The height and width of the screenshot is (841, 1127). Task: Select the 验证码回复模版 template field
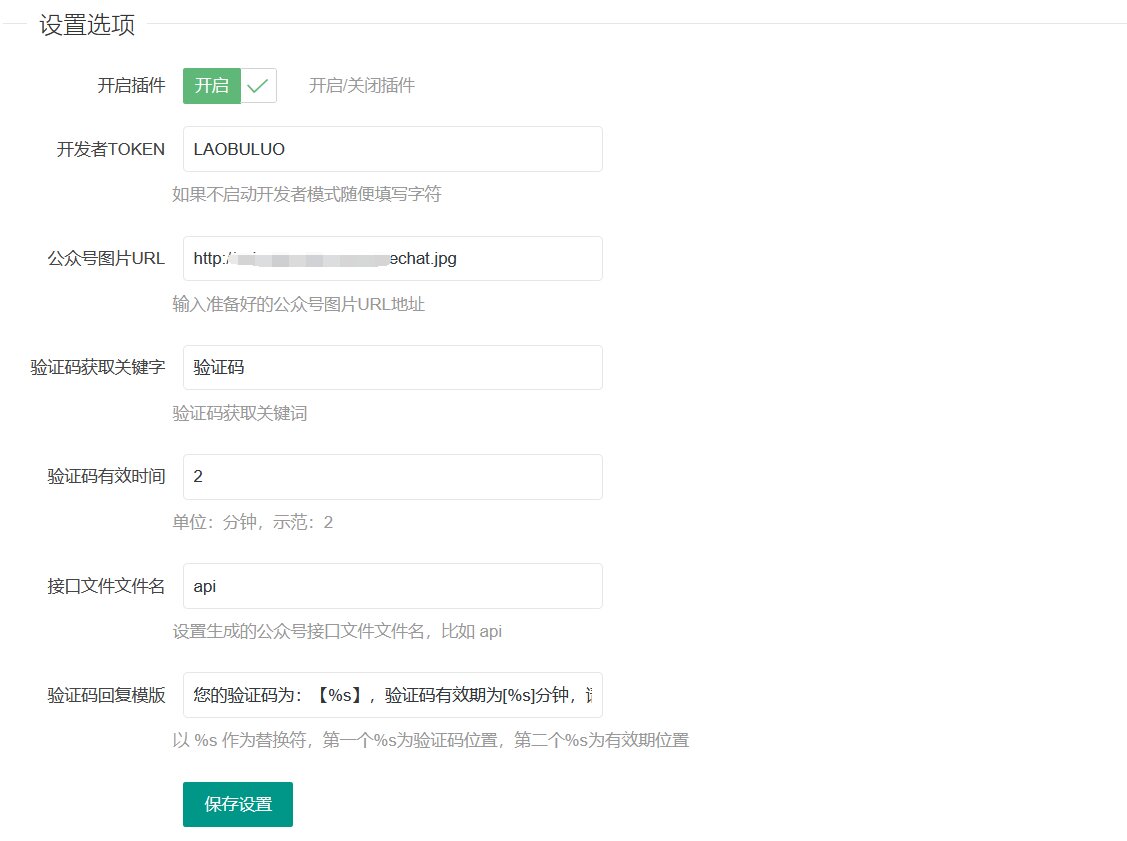coord(392,695)
